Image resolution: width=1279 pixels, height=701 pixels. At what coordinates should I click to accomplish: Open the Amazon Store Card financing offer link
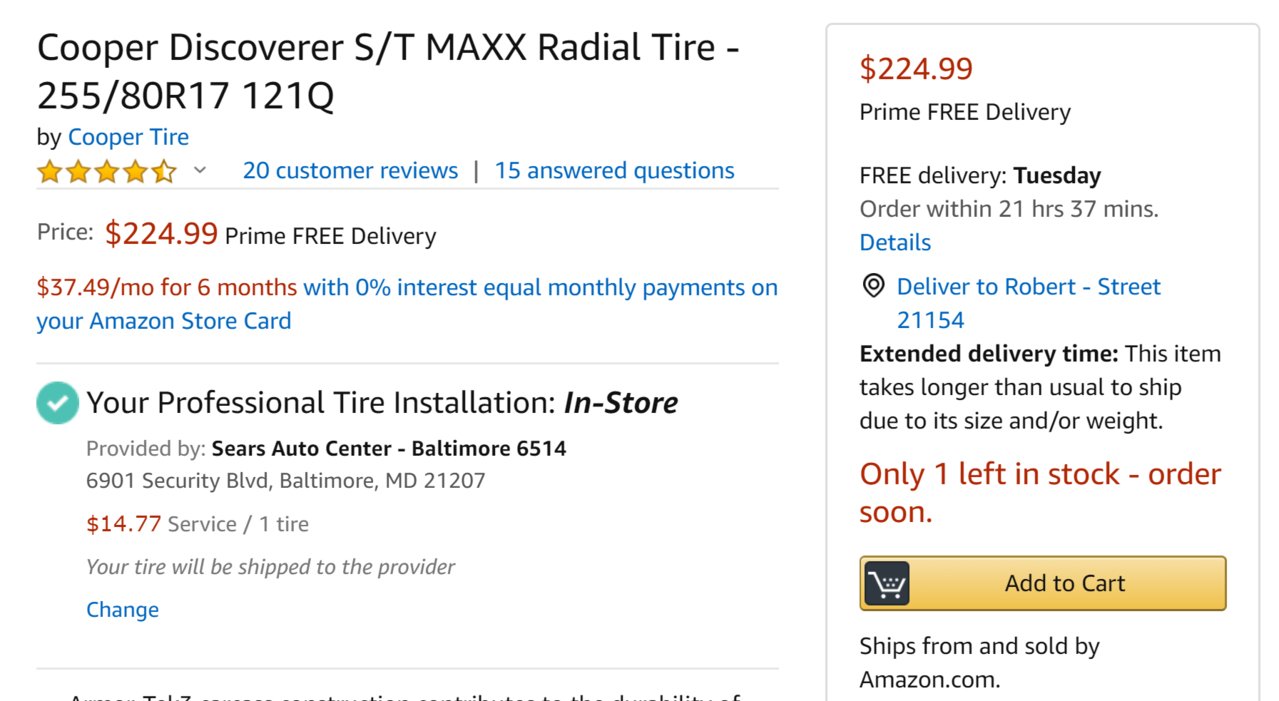coord(407,304)
